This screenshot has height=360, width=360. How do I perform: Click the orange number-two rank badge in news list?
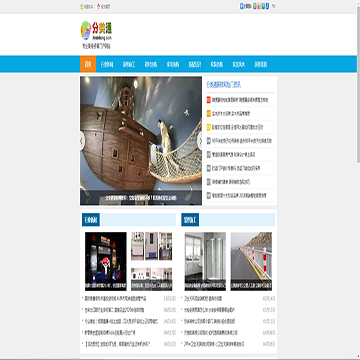pyautogui.click(x=209, y=114)
